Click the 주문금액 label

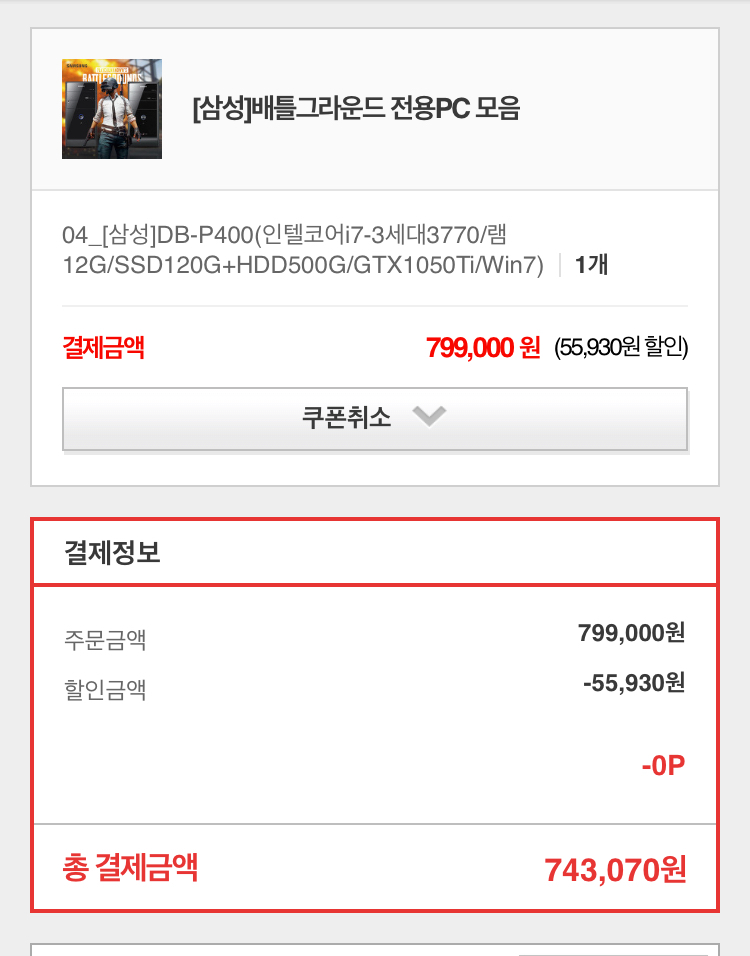[105, 640]
